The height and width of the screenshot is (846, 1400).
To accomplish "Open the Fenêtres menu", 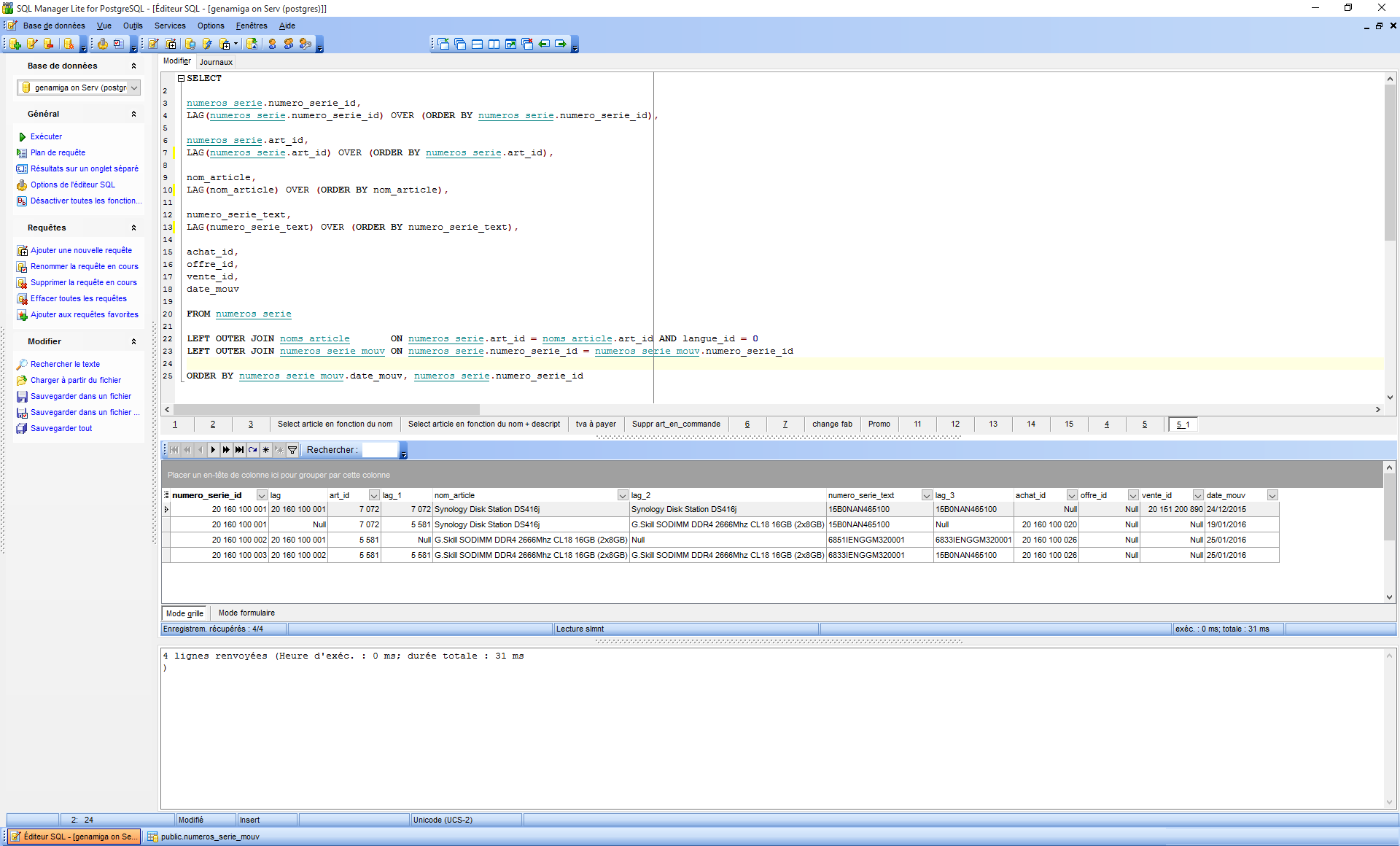I will coord(252,26).
